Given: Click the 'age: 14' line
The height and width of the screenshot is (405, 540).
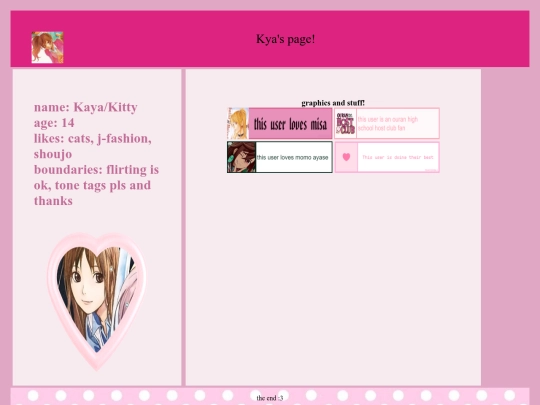Looking at the screenshot, I should point(54,123).
